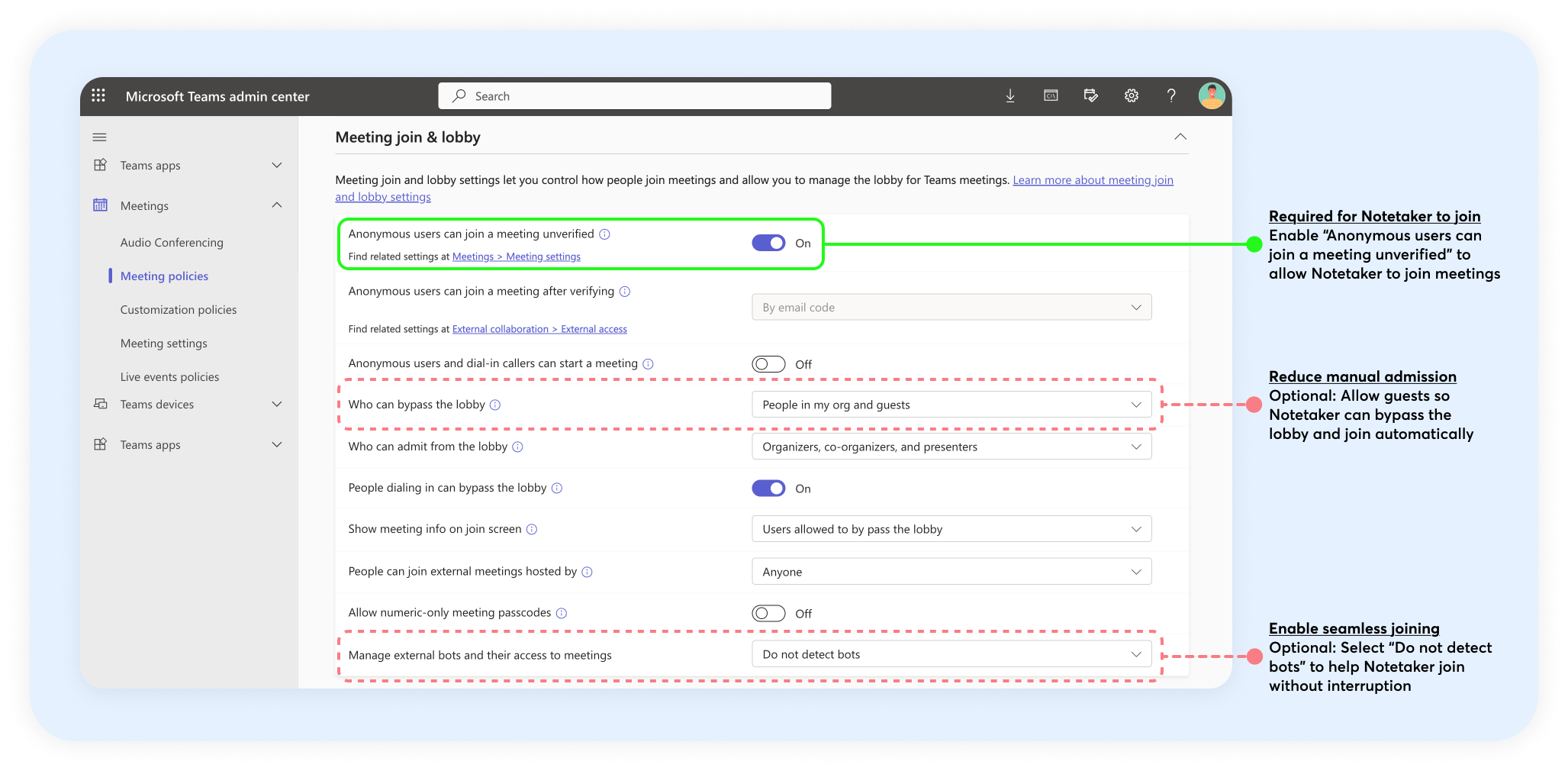Click 'Manage external bots and their access to meetings' label
The width and height of the screenshot is (1568, 771).
[480, 655]
